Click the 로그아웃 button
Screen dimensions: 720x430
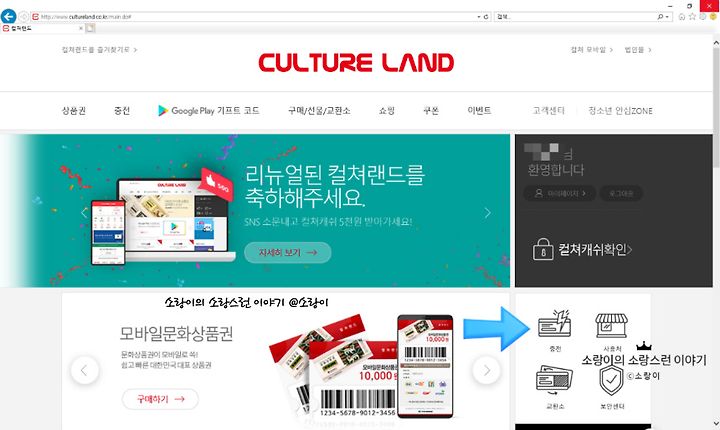(621, 193)
